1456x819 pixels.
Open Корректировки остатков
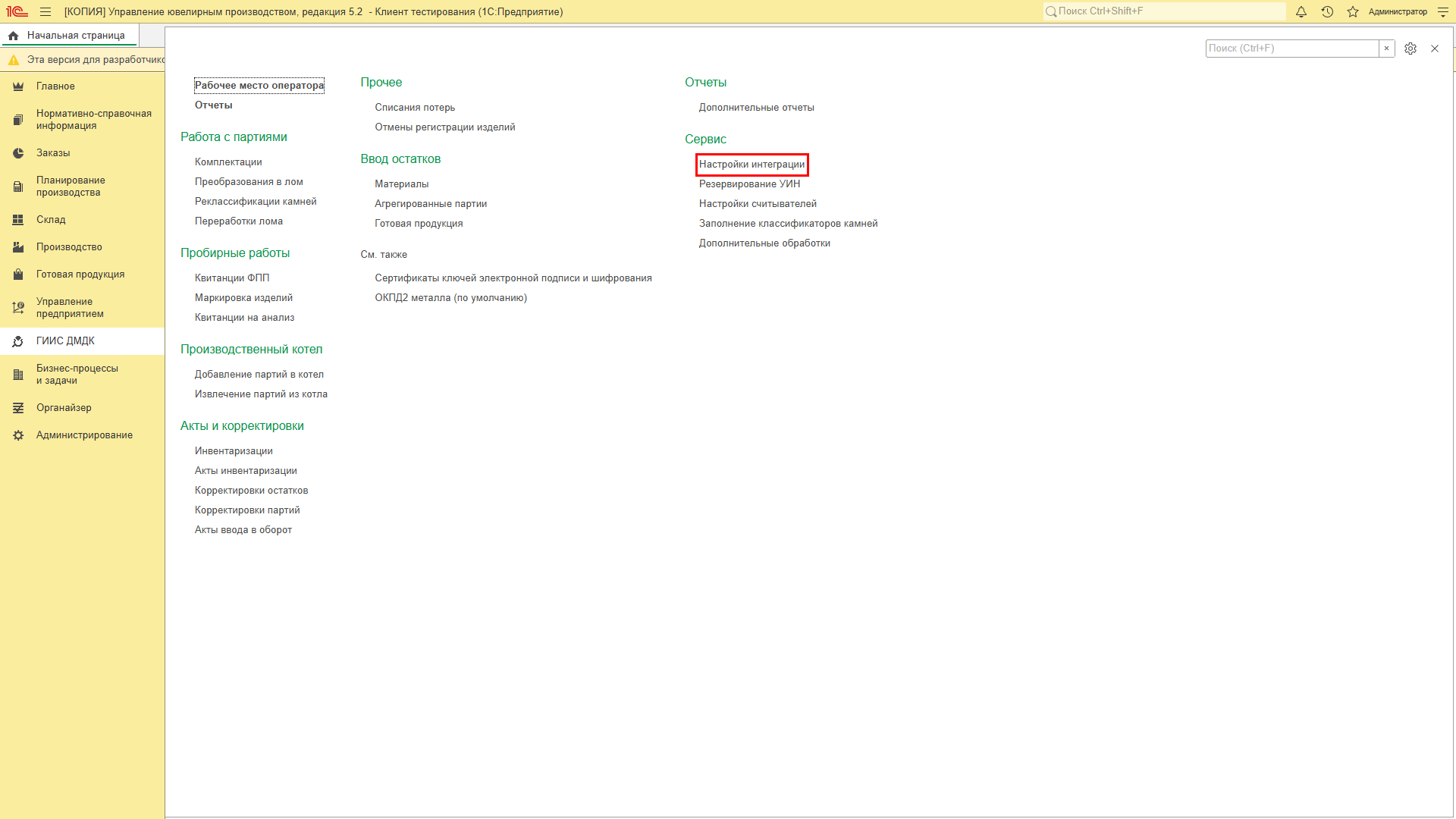click(x=251, y=491)
